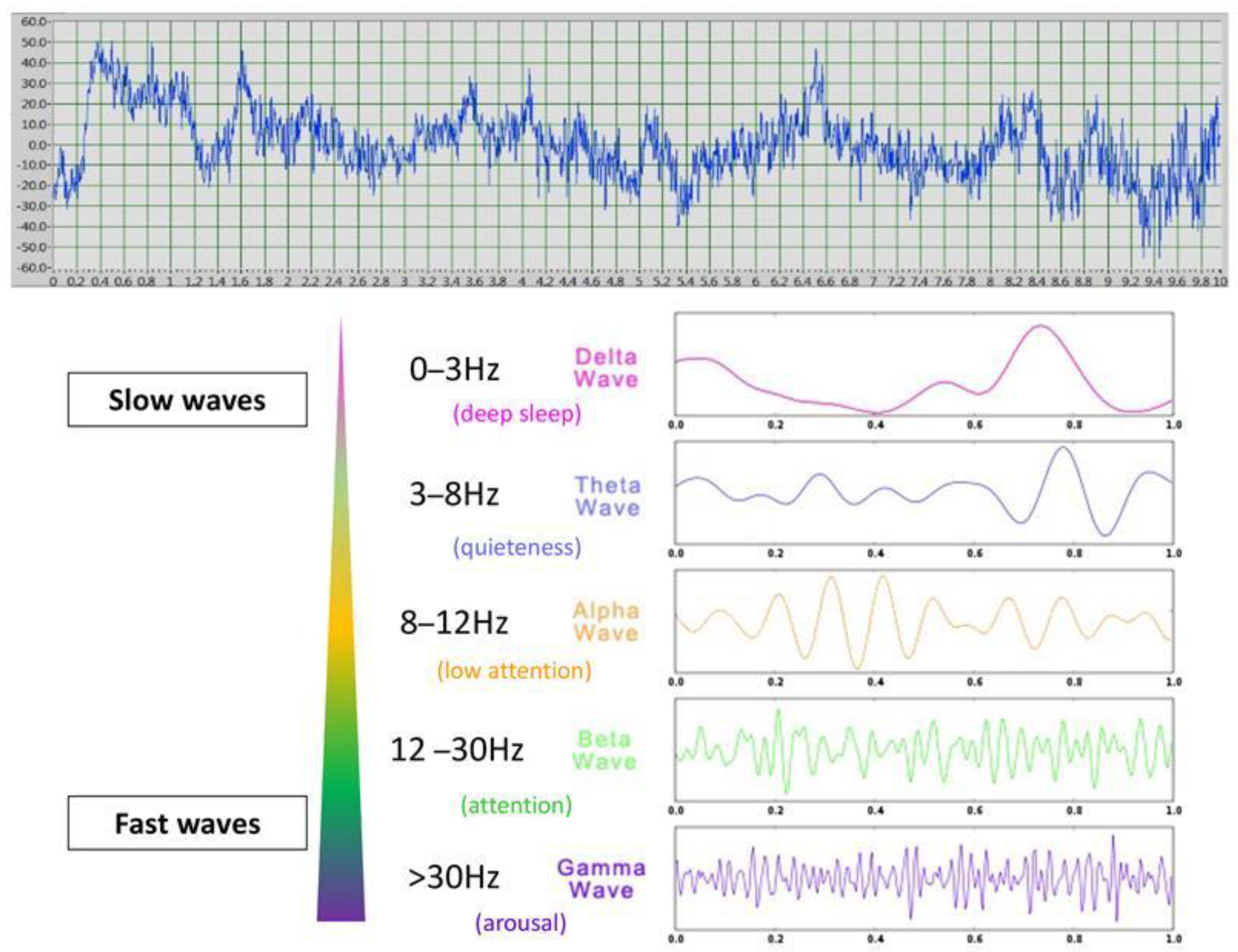The width and height of the screenshot is (1238, 952).
Task: Click the (arousal) caption
Action: coord(520,923)
